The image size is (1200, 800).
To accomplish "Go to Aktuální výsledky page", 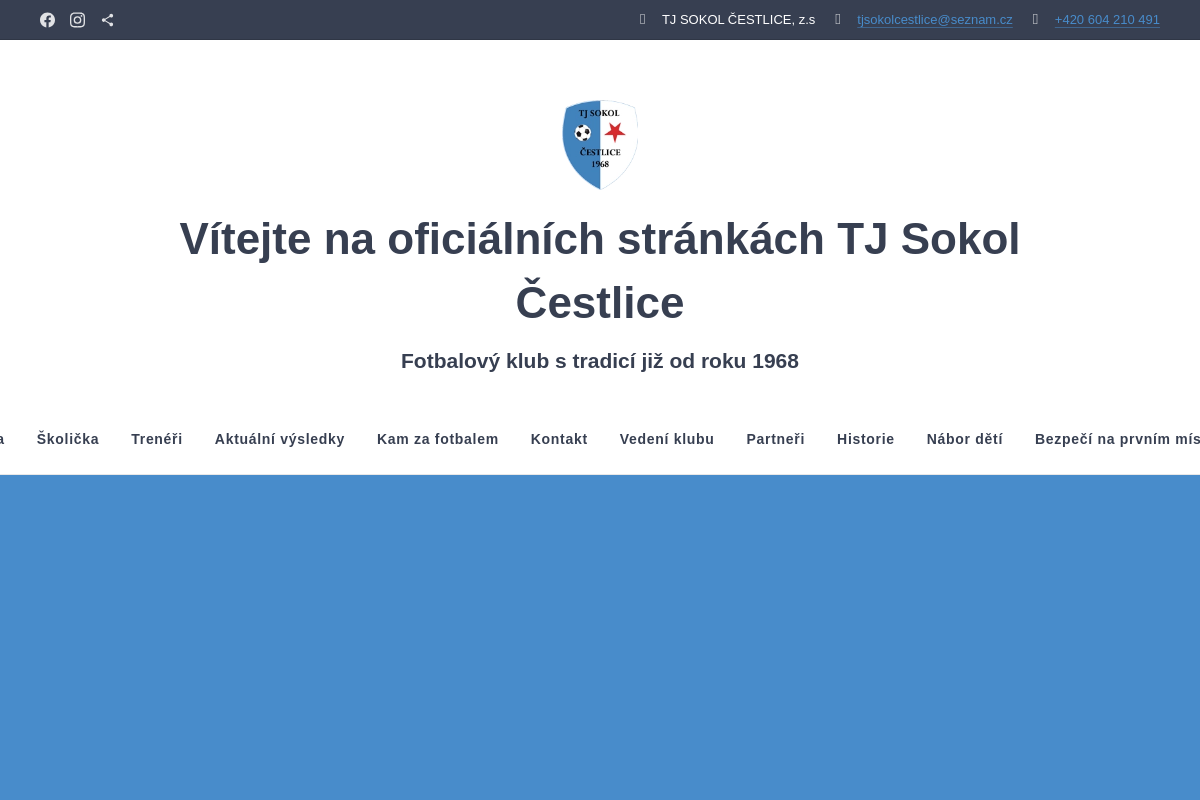I will point(280,439).
